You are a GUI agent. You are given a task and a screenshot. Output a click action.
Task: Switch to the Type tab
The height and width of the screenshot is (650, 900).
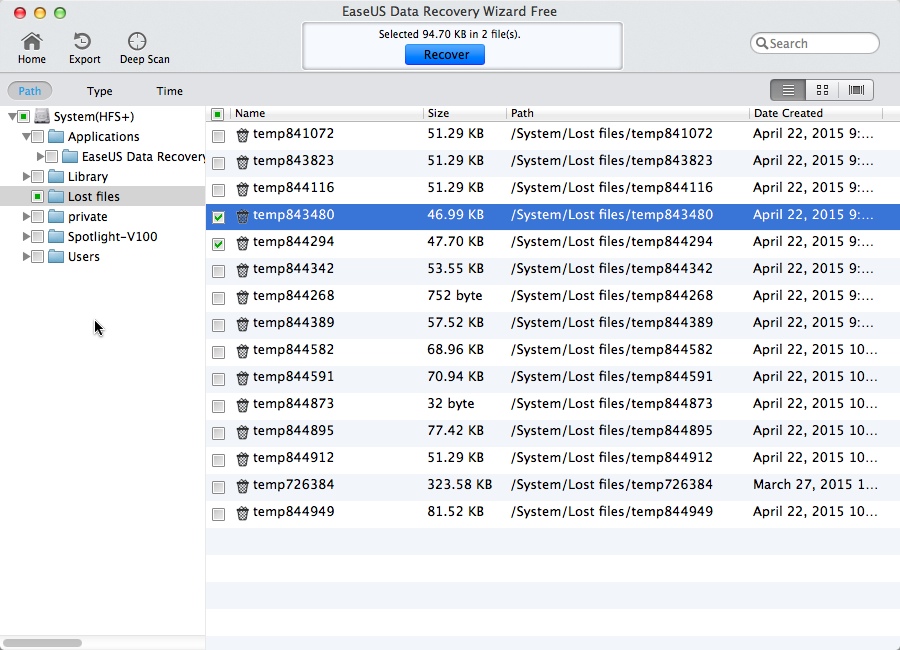point(100,91)
